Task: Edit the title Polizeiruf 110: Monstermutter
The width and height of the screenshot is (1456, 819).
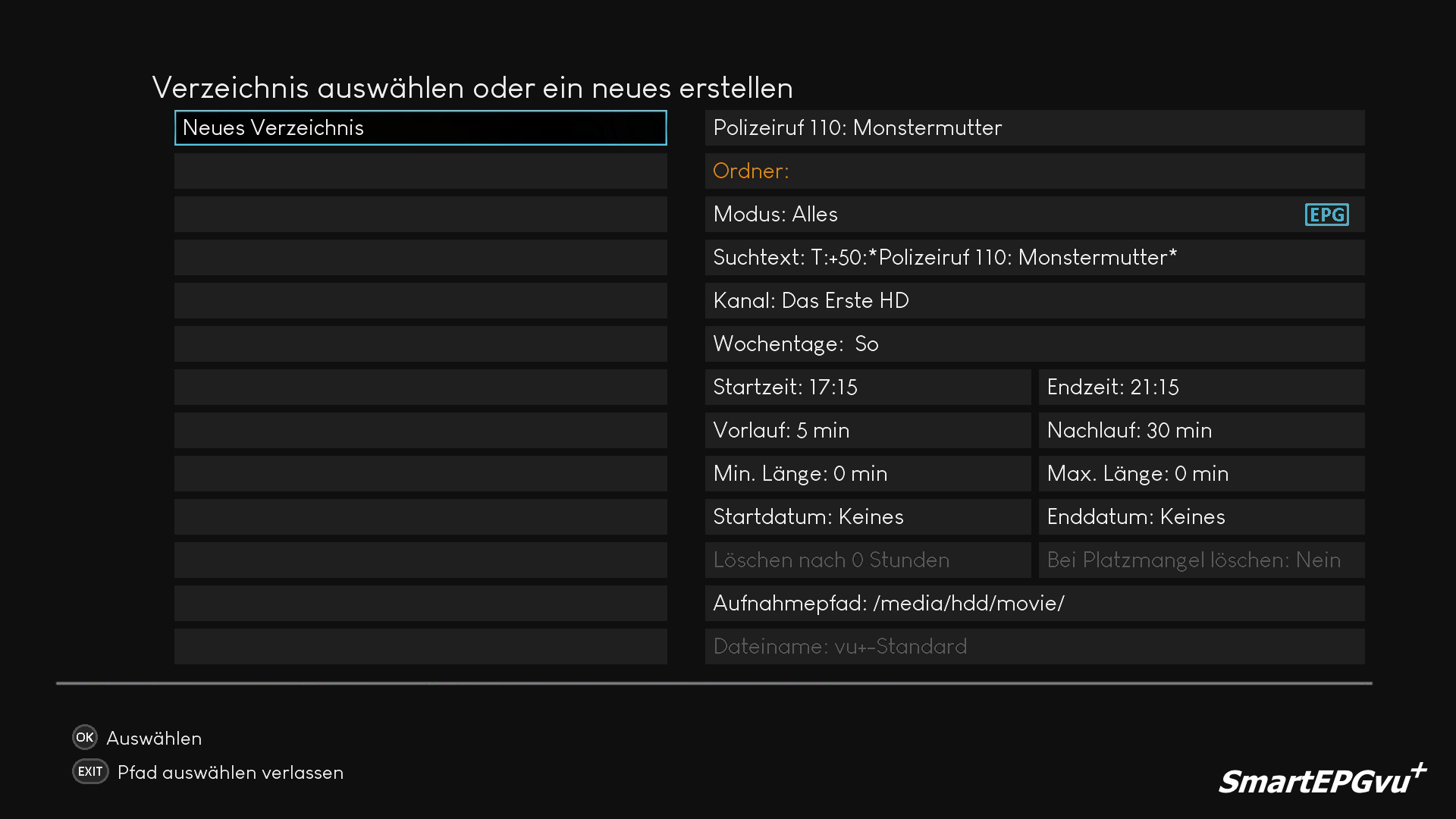Action: [1034, 128]
